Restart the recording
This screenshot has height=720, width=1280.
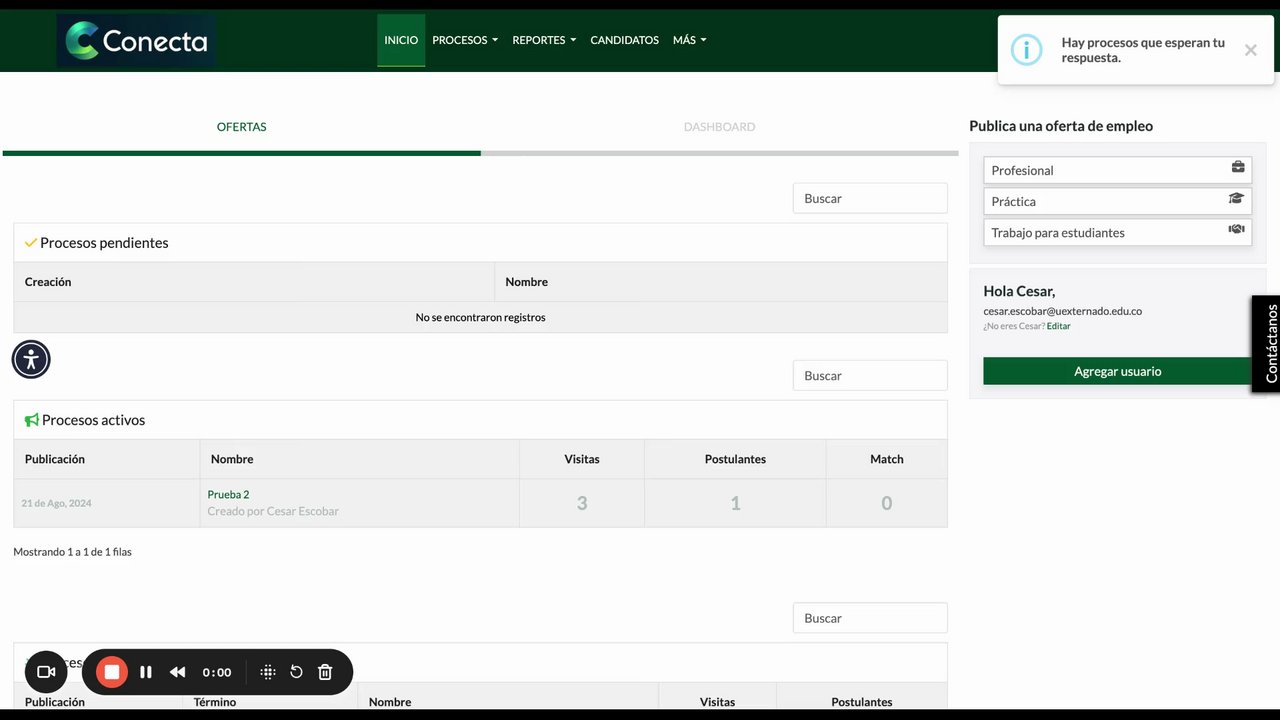pyautogui.click(x=296, y=672)
